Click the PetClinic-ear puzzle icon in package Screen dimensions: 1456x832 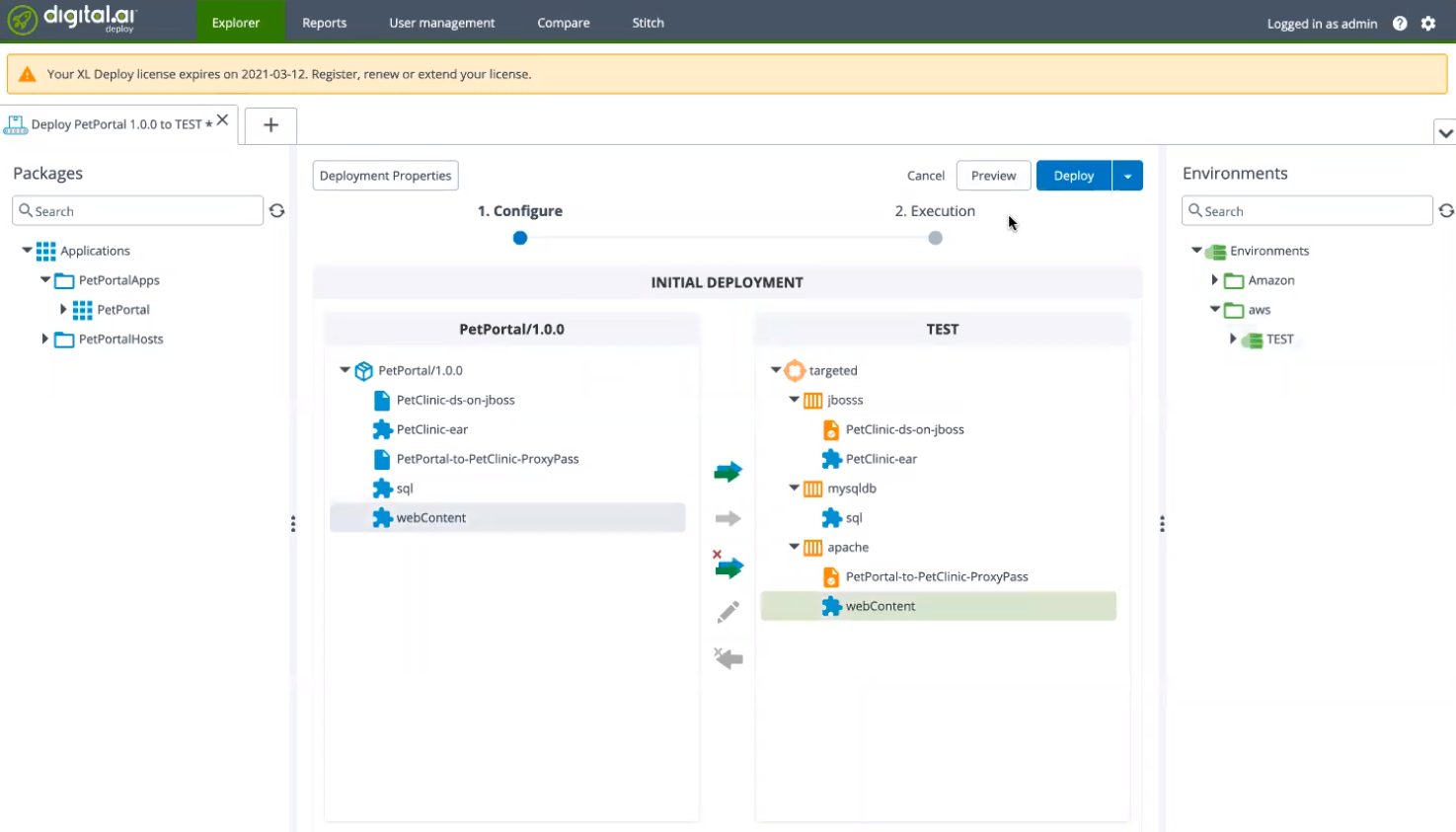click(382, 429)
